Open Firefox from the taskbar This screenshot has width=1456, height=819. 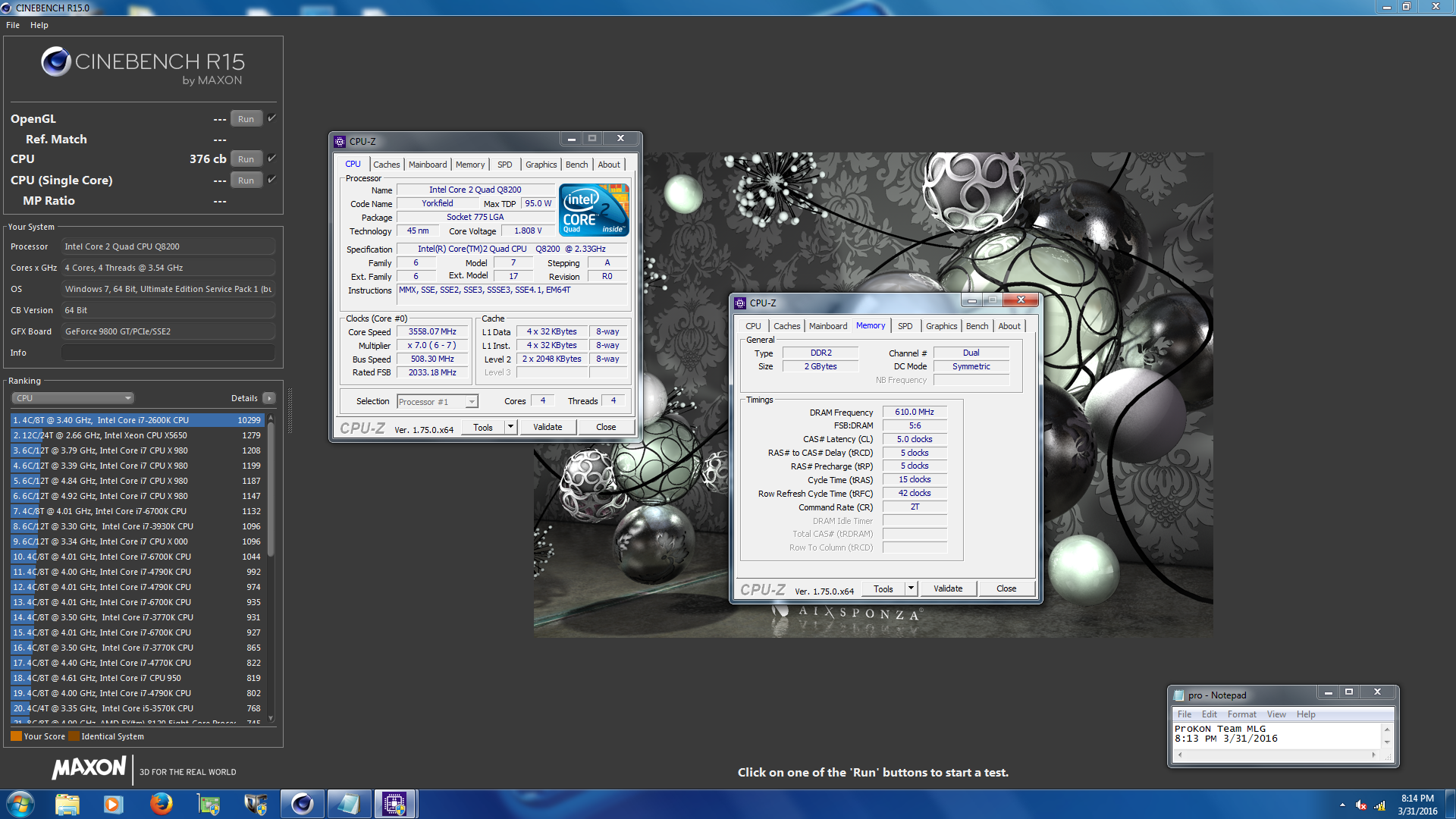[x=161, y=804]
